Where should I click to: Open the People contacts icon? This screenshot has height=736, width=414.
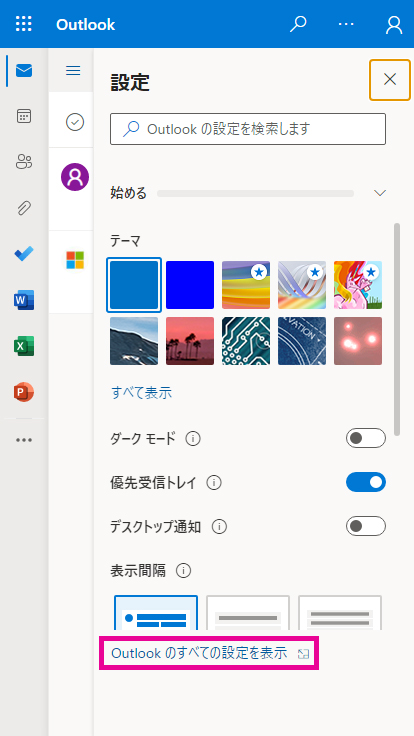(x=23, y=162)
